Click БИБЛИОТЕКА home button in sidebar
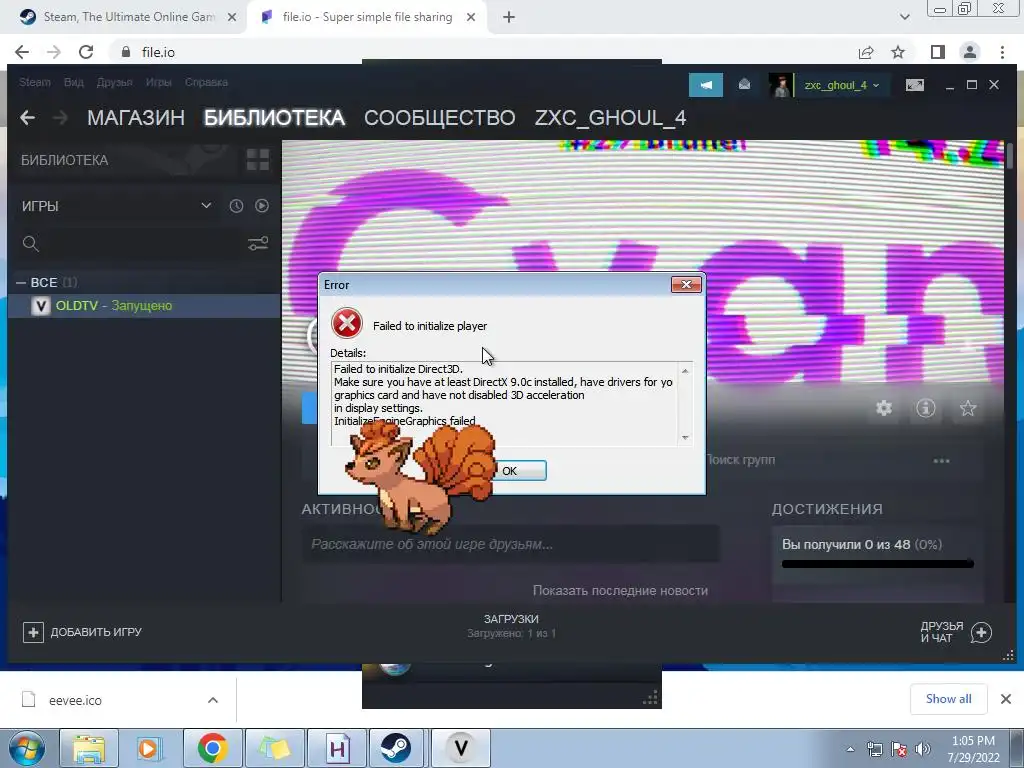This screenshot has width=1024, height=768. click(x=65, y=160)
